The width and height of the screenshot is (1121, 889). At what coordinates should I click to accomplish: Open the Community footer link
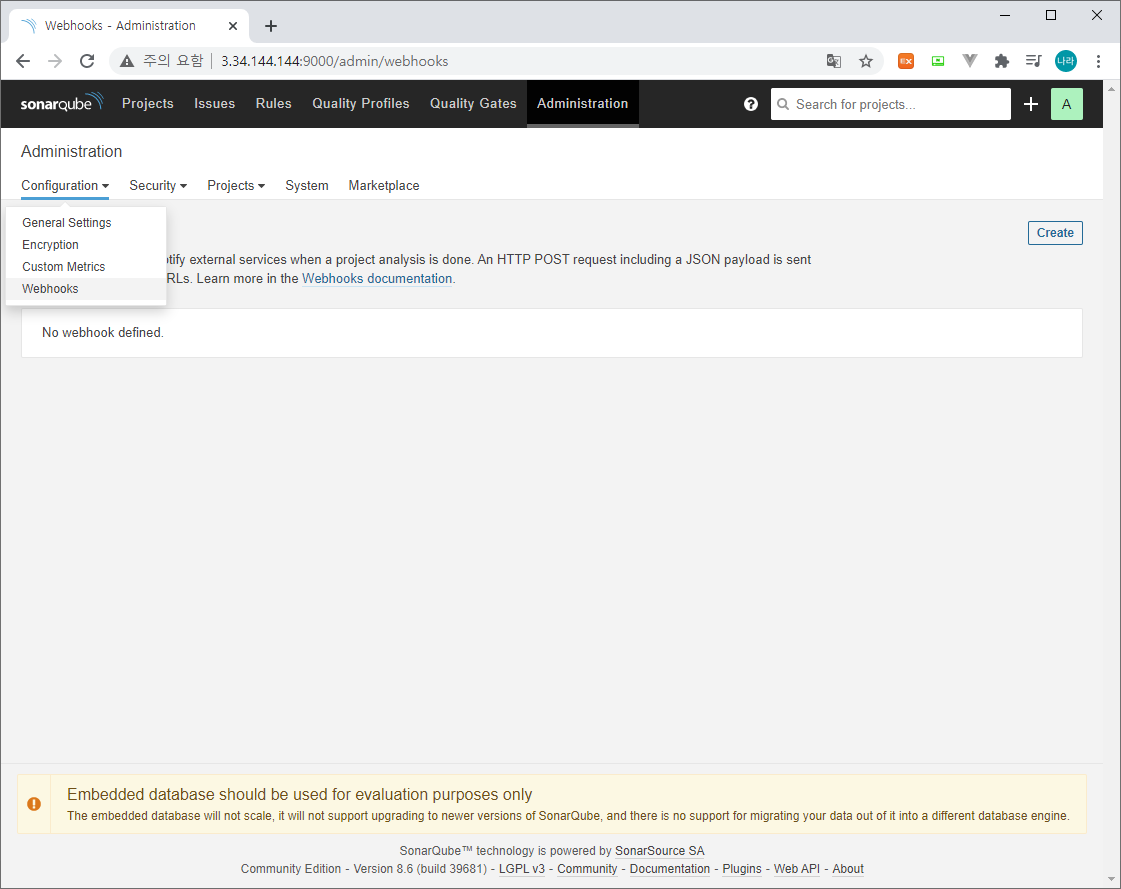587,868
